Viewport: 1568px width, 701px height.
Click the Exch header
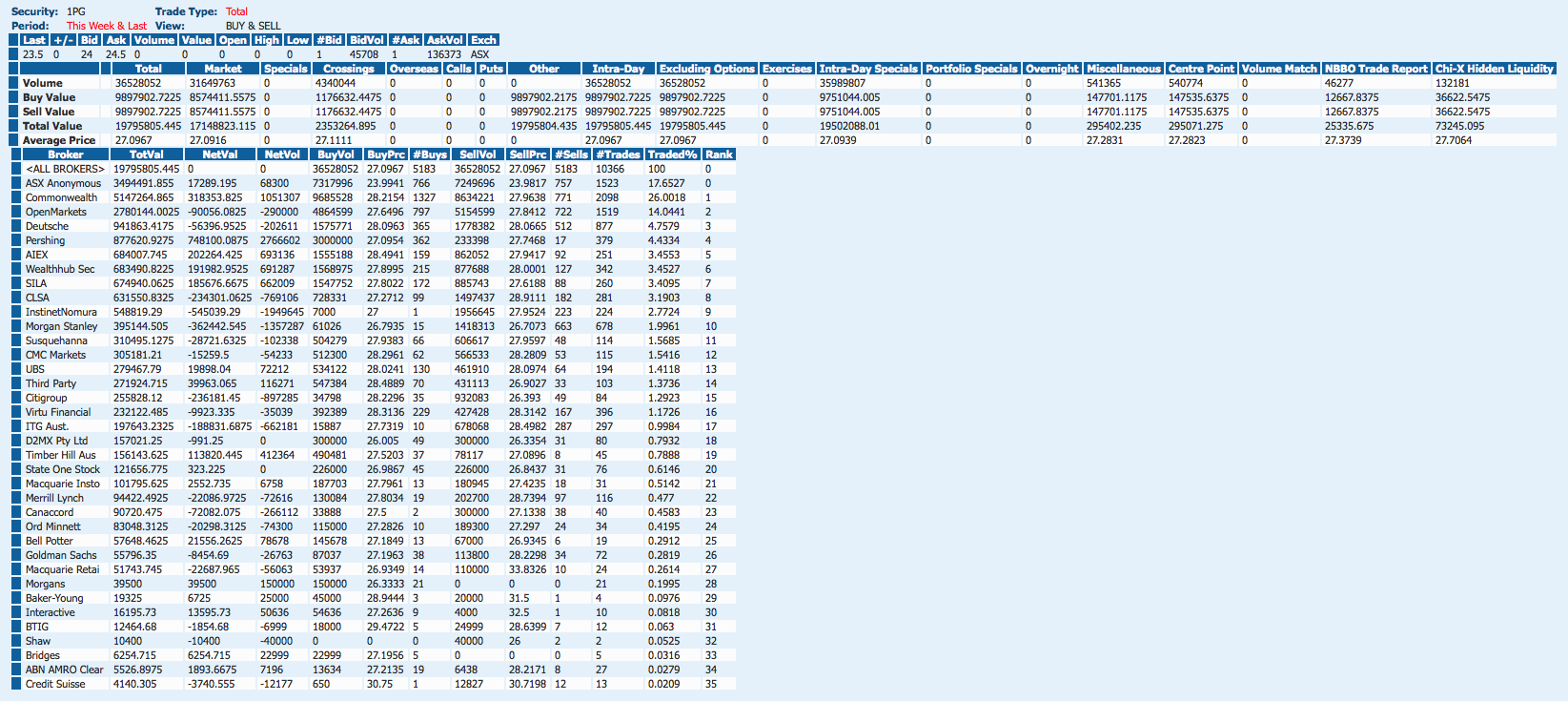483,40
